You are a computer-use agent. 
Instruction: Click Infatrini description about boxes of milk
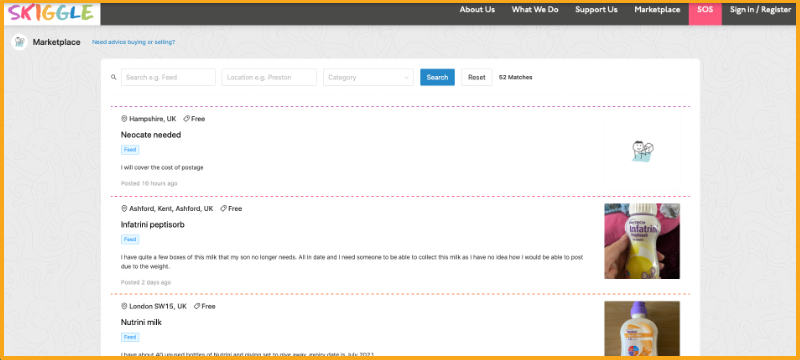pos(352,262)
